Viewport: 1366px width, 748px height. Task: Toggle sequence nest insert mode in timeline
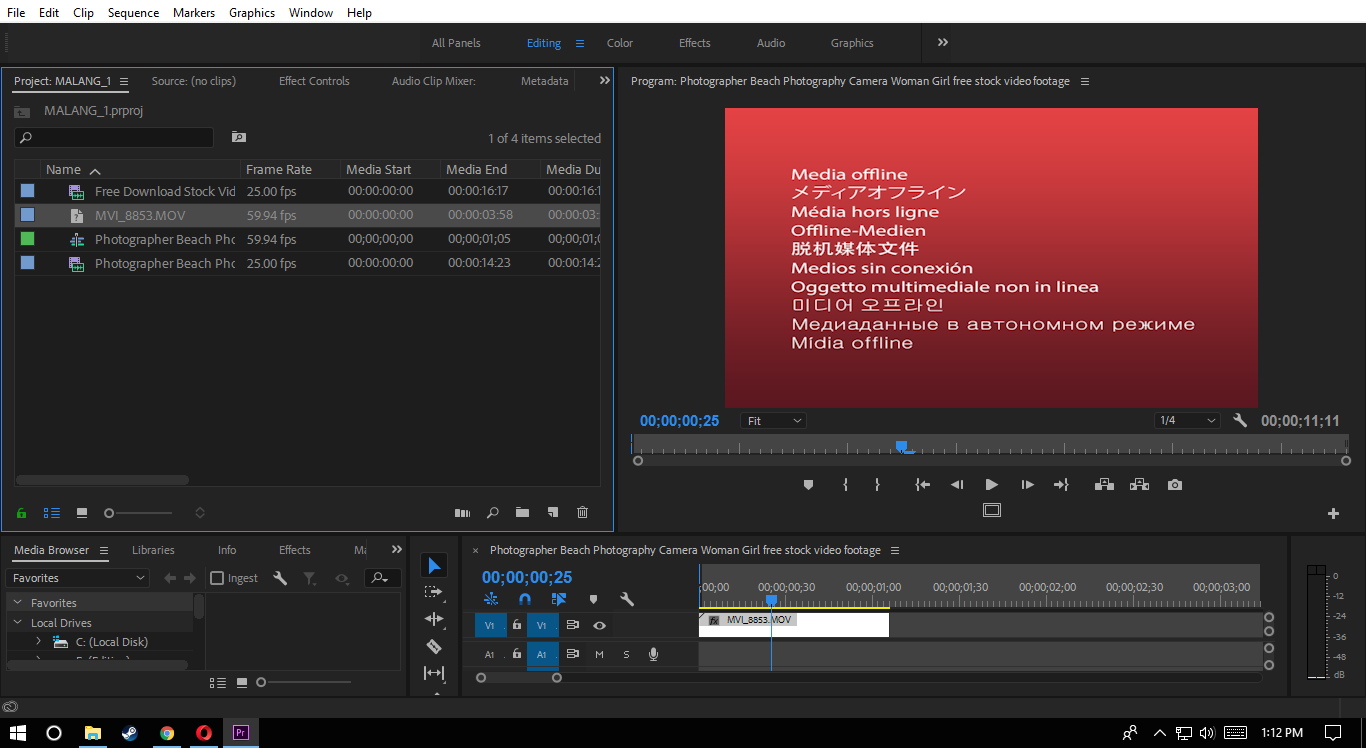(x=491, y=599)
